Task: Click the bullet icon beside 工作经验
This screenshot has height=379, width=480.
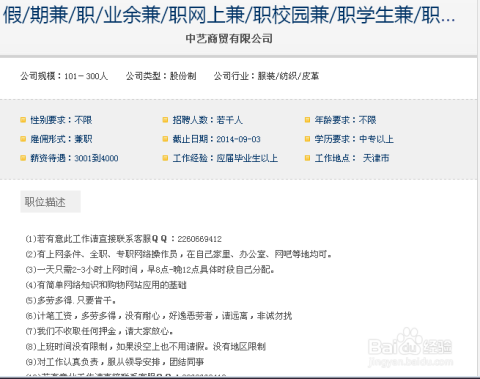Action: (165, 158)
